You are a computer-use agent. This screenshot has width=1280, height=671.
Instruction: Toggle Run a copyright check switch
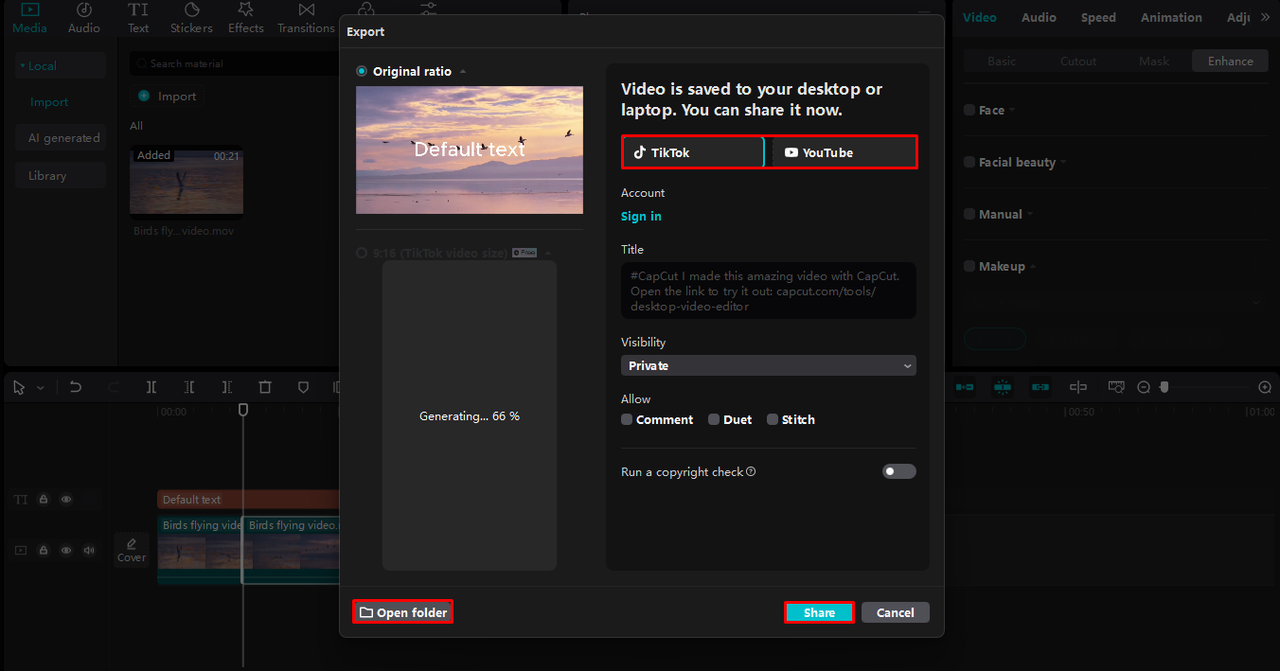coord(899,471)
